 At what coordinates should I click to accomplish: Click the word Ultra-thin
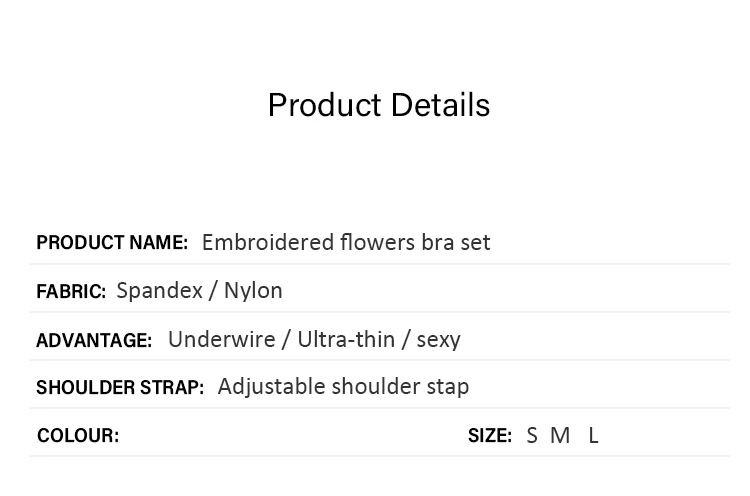point(346,340)
